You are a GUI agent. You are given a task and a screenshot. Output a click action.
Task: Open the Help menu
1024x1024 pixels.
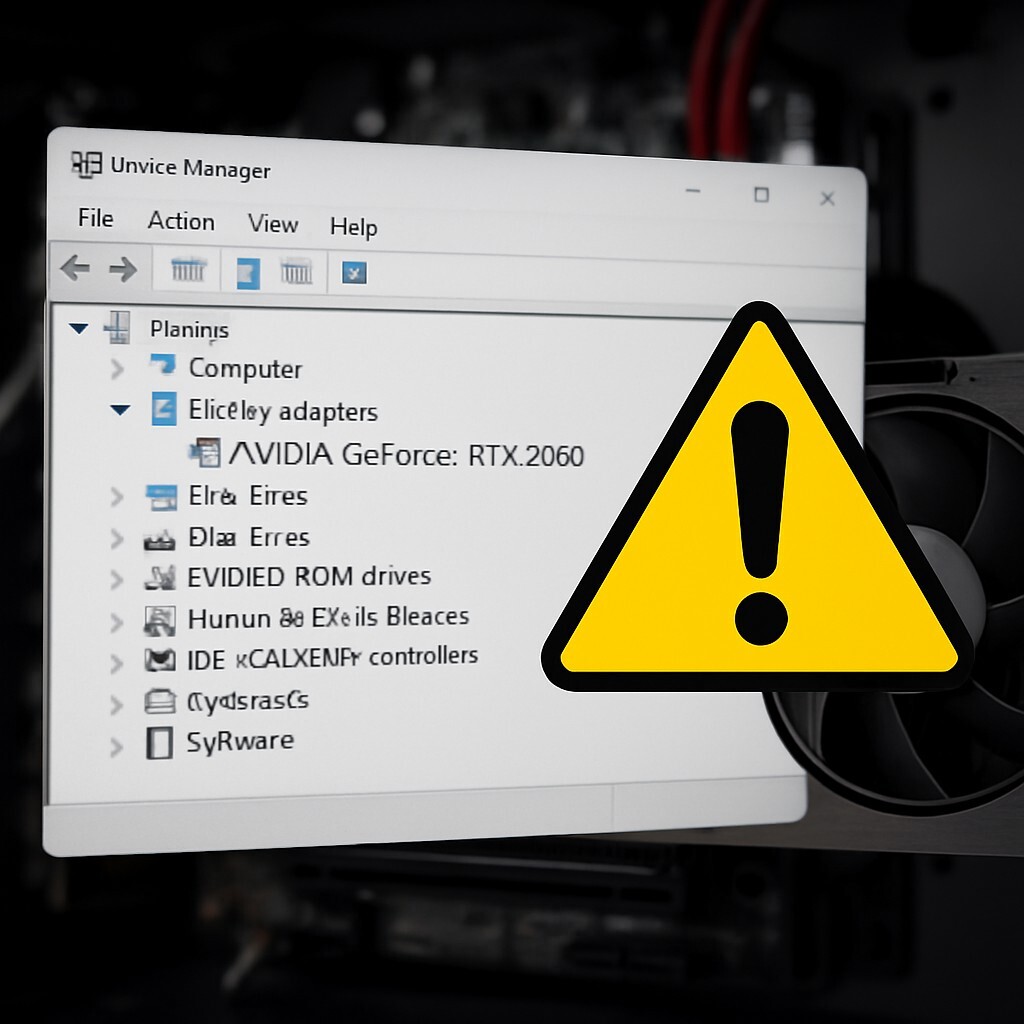click(x=353, y=227)
